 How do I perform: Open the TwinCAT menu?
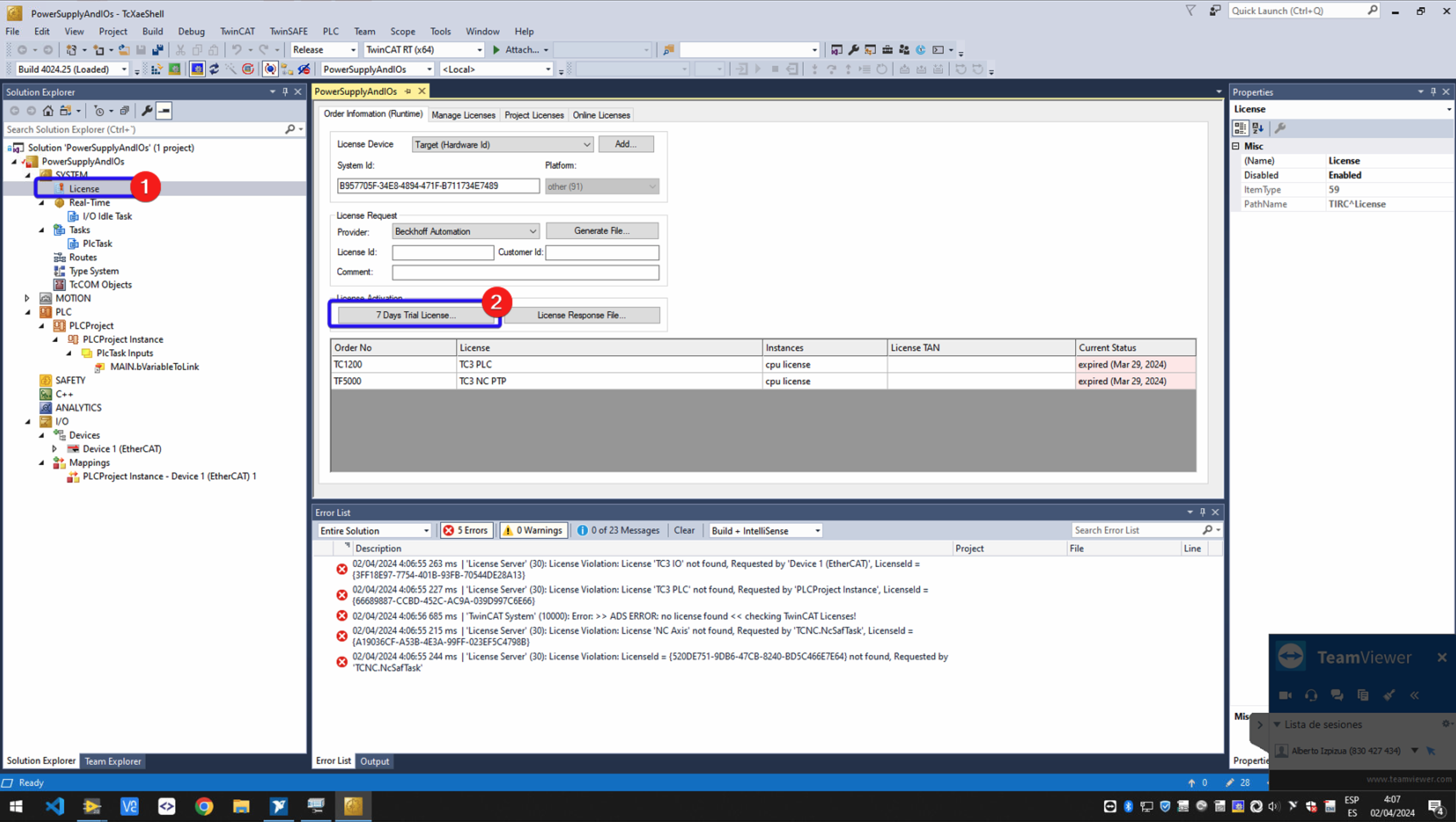(237, 31)
